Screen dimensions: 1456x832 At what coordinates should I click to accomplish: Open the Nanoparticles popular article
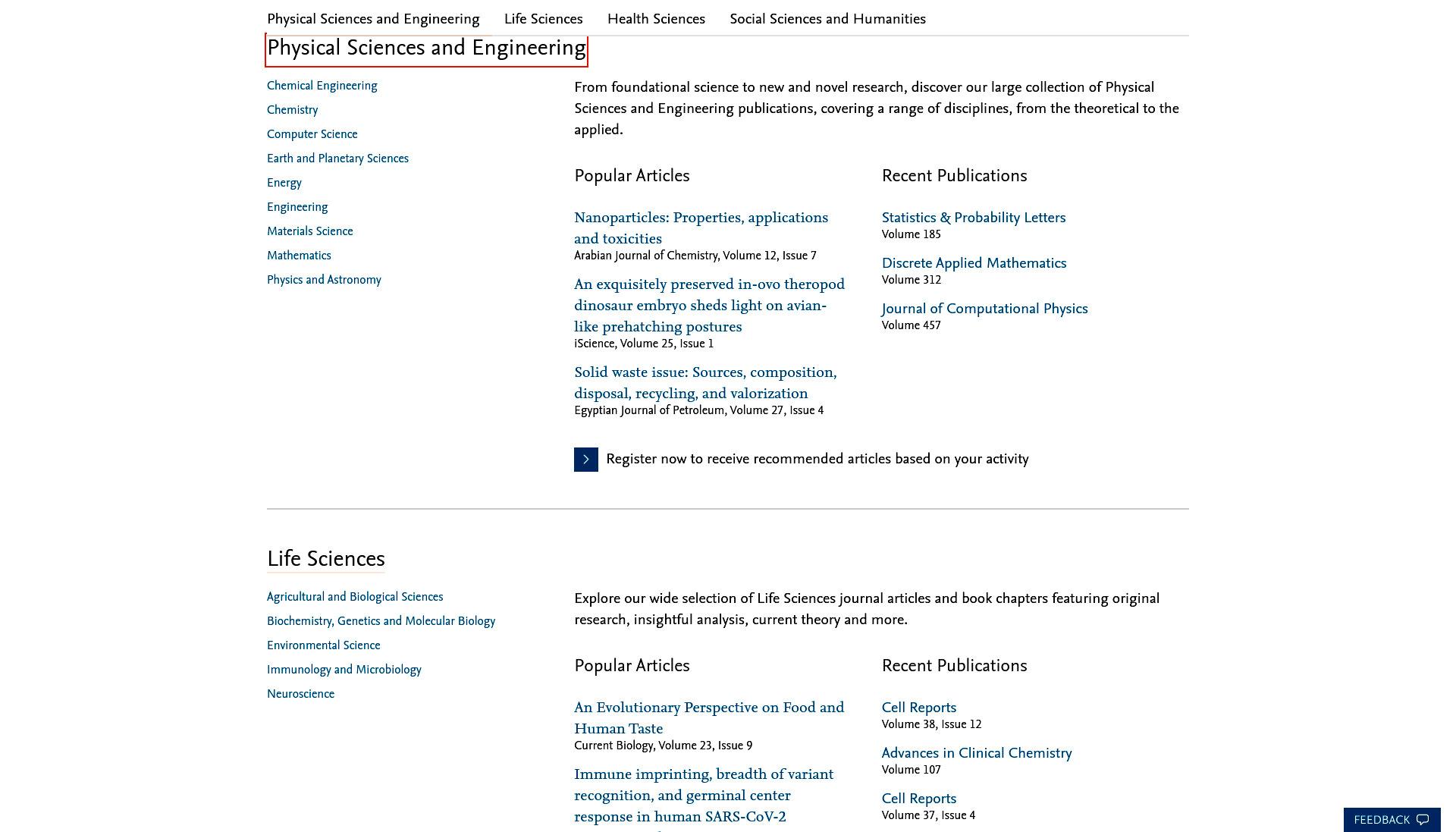tap(701, 228)
